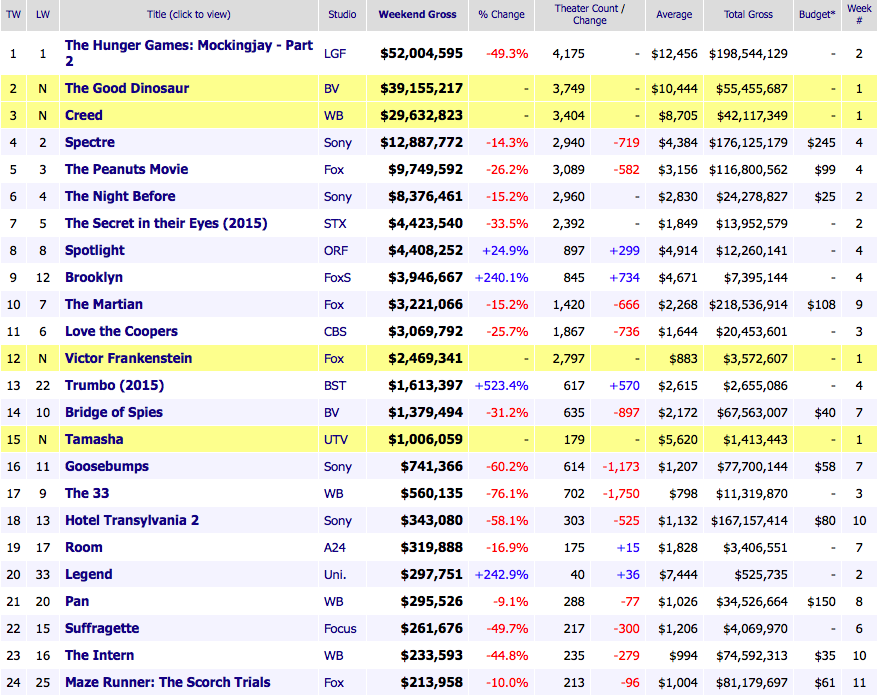This screenshot has height=699, width=879.
Task: Sort by Average column header
Action: pos(674,15)
